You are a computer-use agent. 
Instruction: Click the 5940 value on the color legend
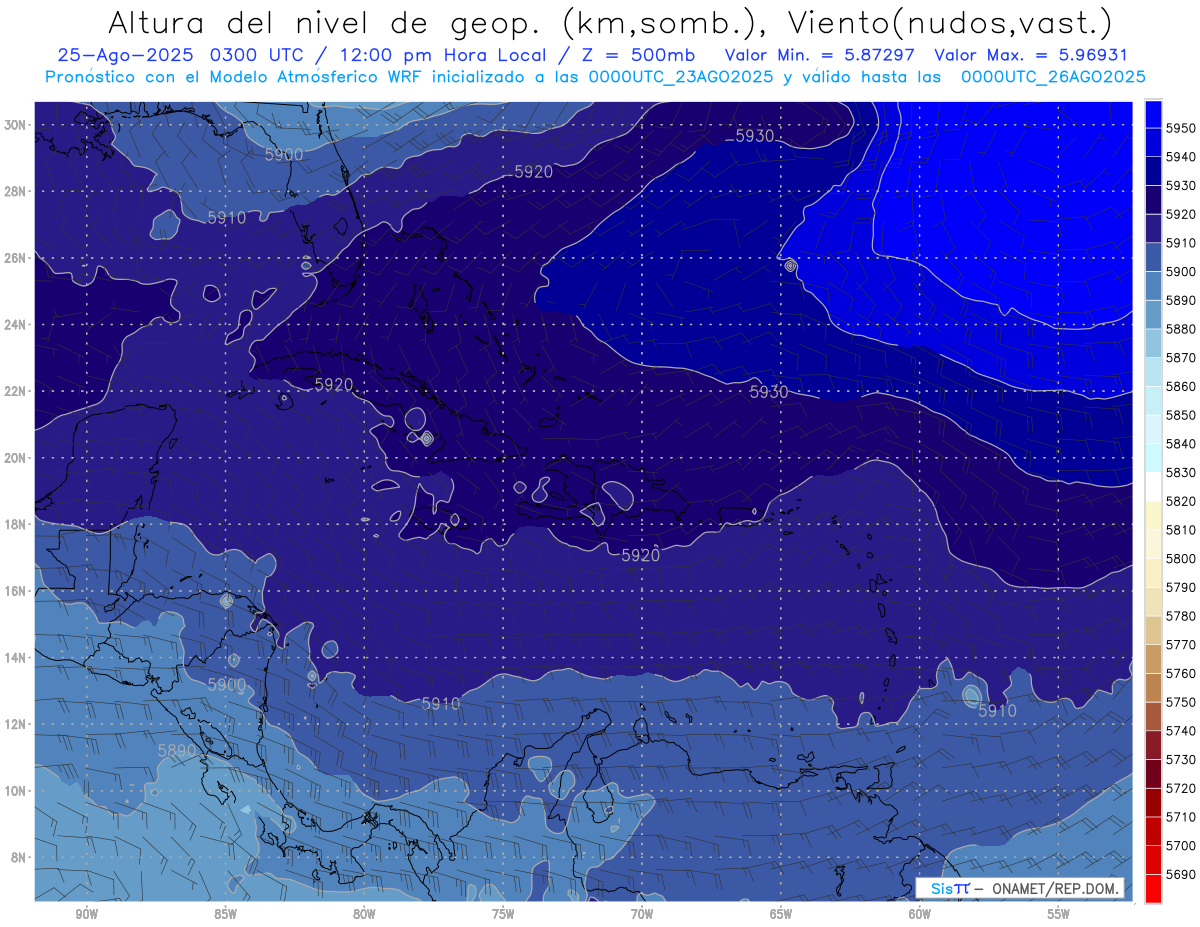(x=1181, y=157)
